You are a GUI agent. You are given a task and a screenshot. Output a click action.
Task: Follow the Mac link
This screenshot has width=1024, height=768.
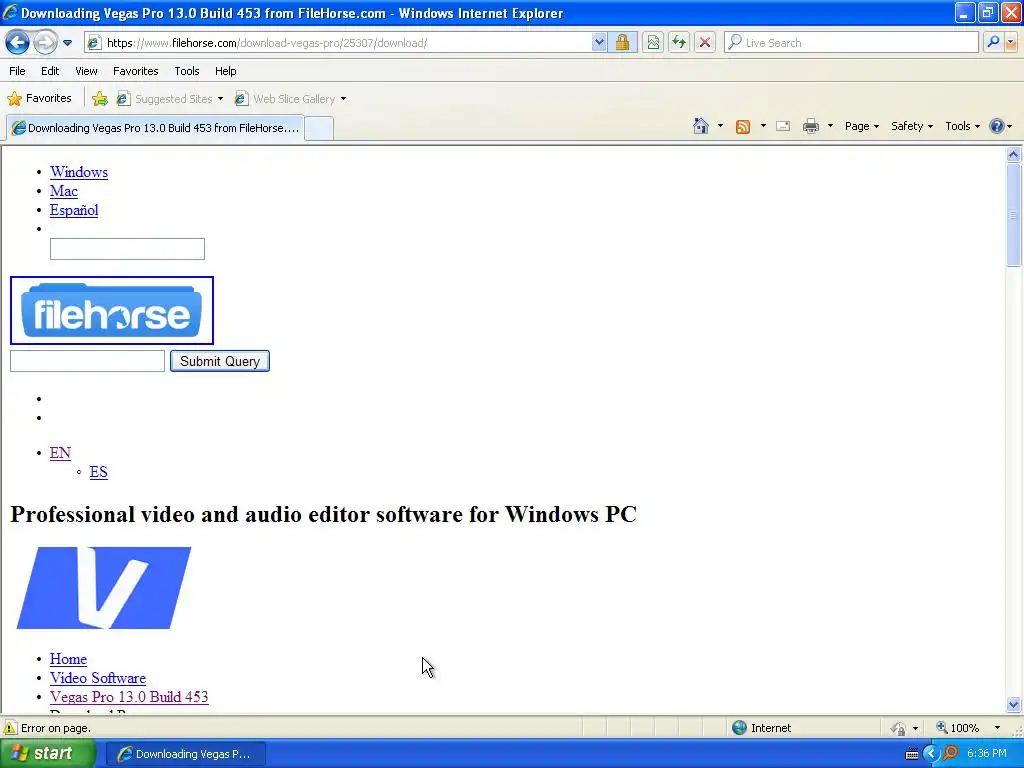(x=64, y=191)
